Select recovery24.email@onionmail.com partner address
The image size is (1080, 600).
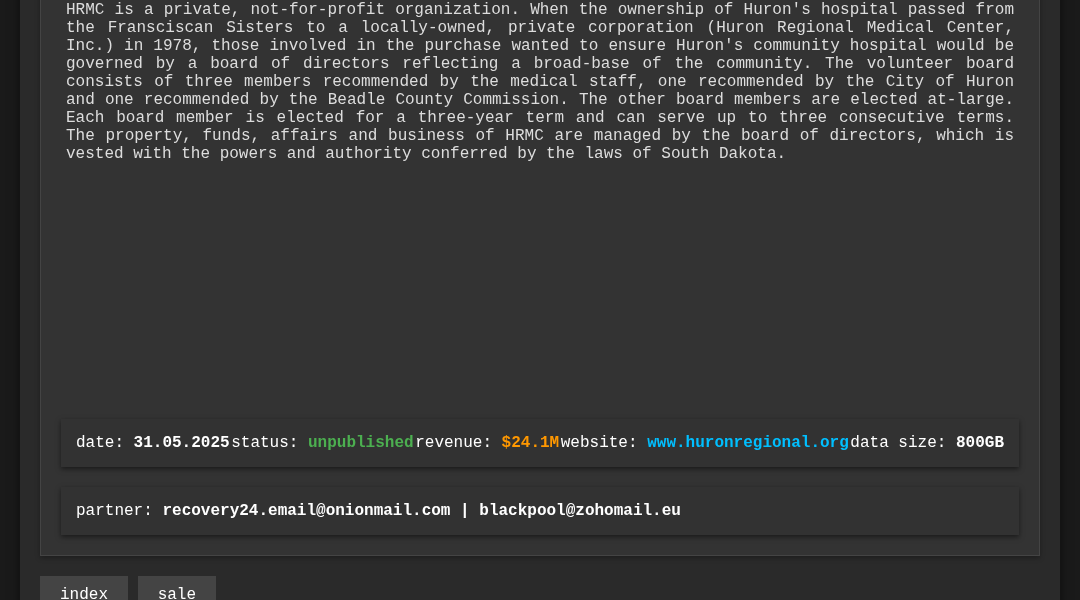307,510
